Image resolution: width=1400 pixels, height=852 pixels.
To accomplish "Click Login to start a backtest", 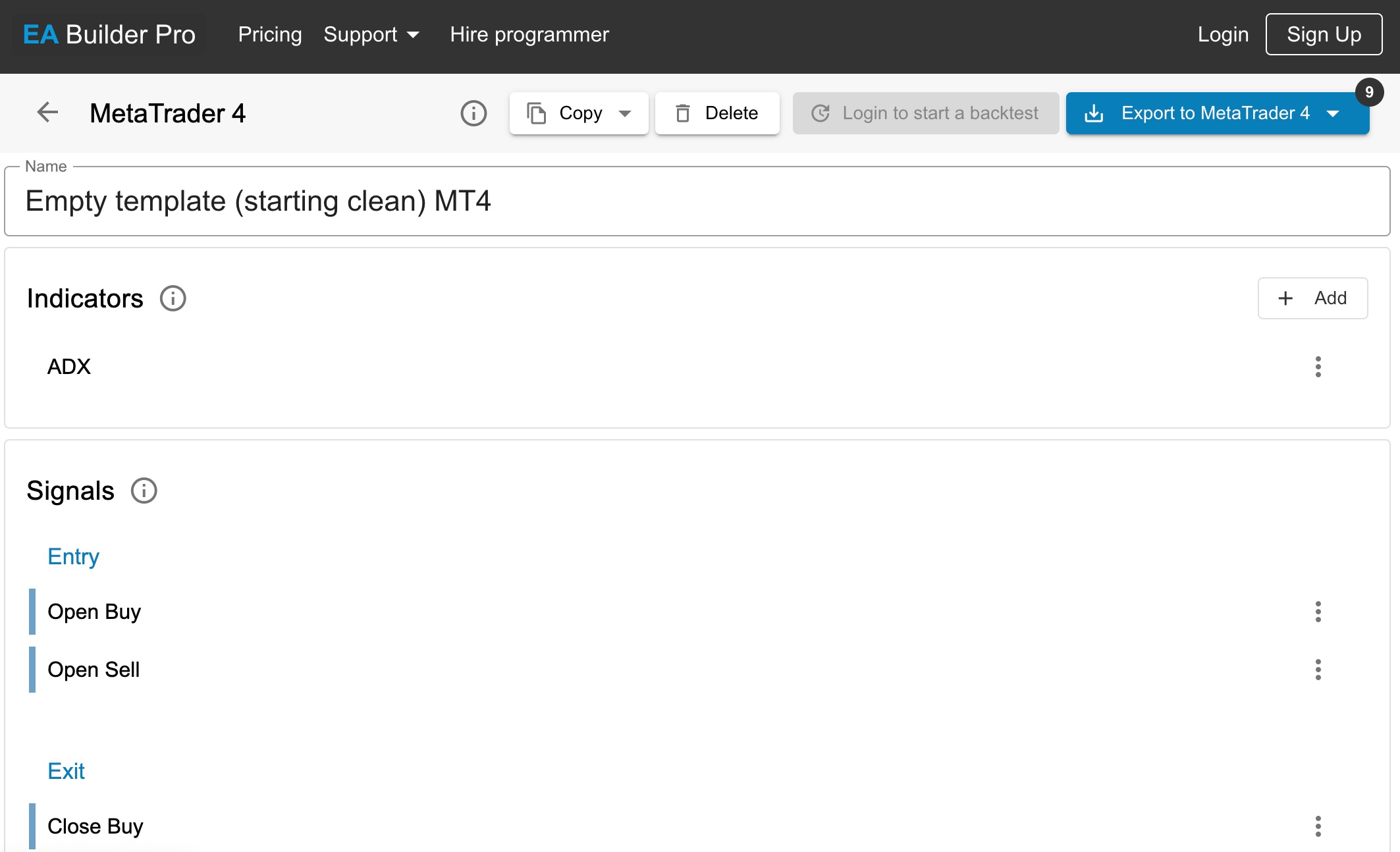I will click(926, 113).
